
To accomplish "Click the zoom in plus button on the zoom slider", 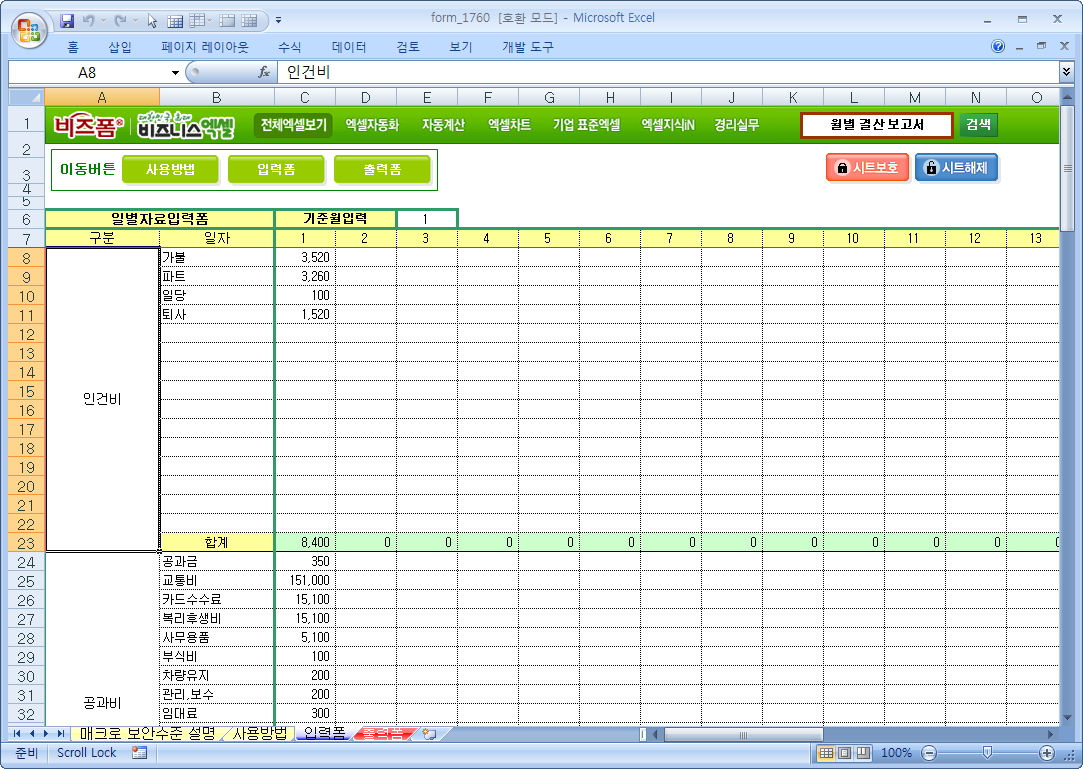I will point(1047,753).
